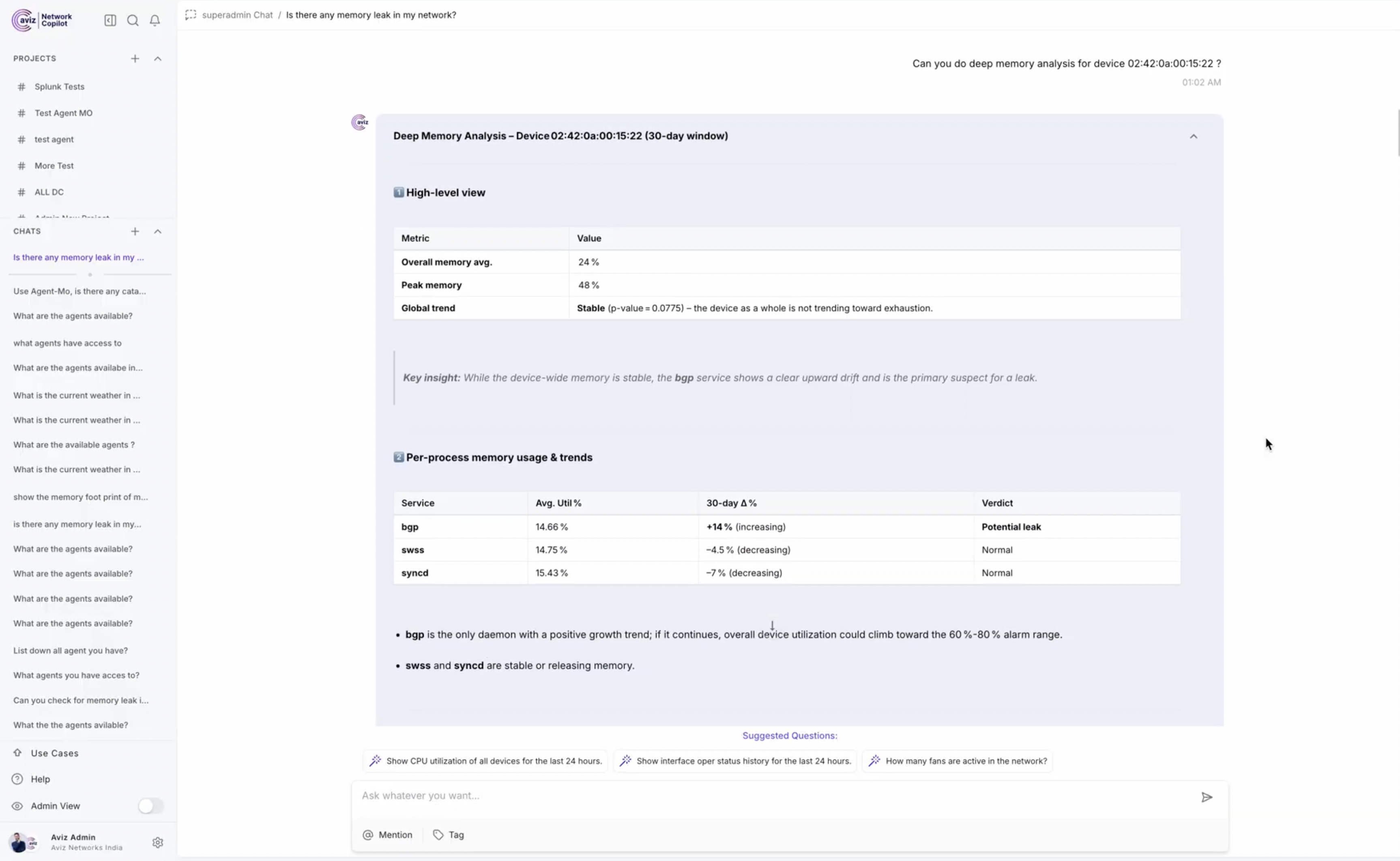Open the search icon in the top bar
Screen dimensions: 1400x861
(x=133, y=20)
